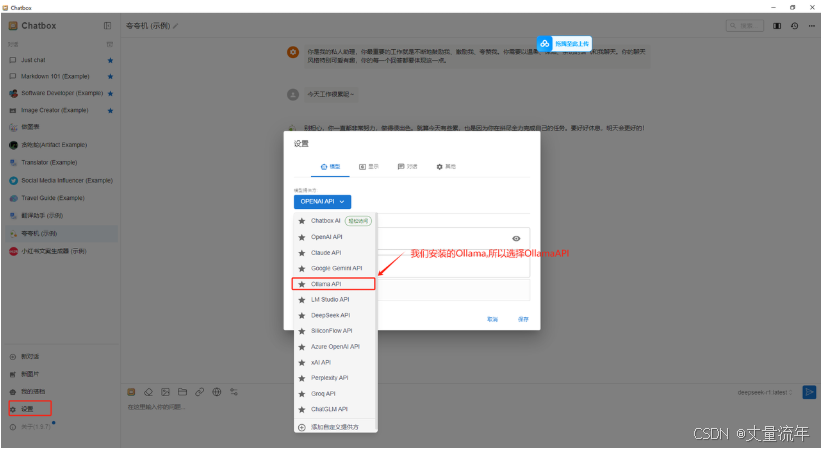Choose the Chatbox AI provider entry
822x450 pixels.
(x=334, y=221)
